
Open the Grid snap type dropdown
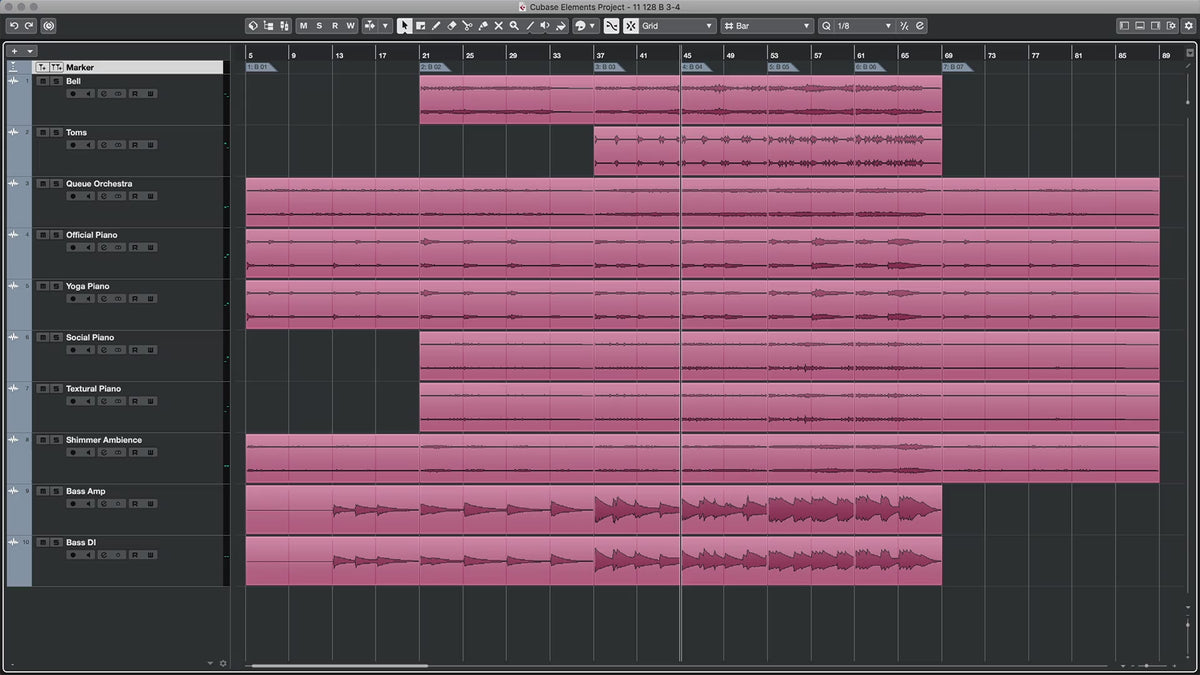point(677,26)
